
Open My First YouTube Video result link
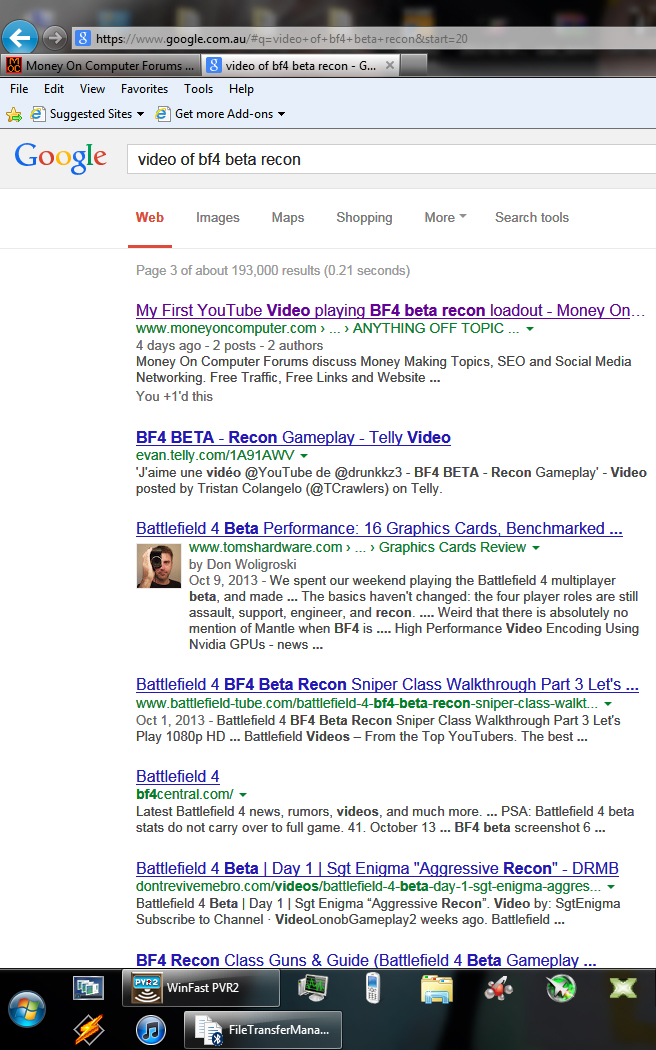click(x=390, y=310)
